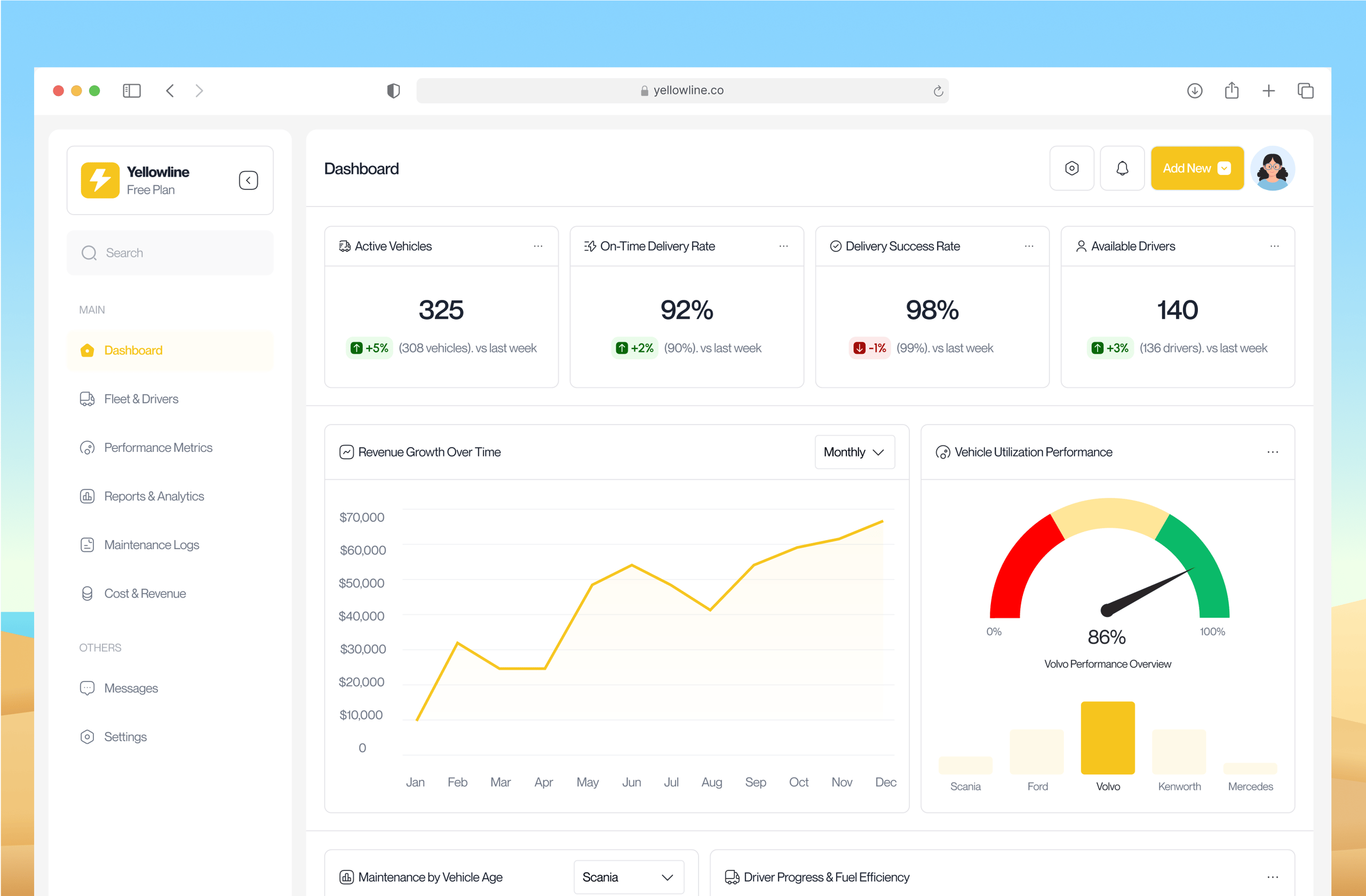This screenshot has height=896, width=1366.
Task: Open Vehicle Utilization Performance options menu
Action: click(1273, 453)
